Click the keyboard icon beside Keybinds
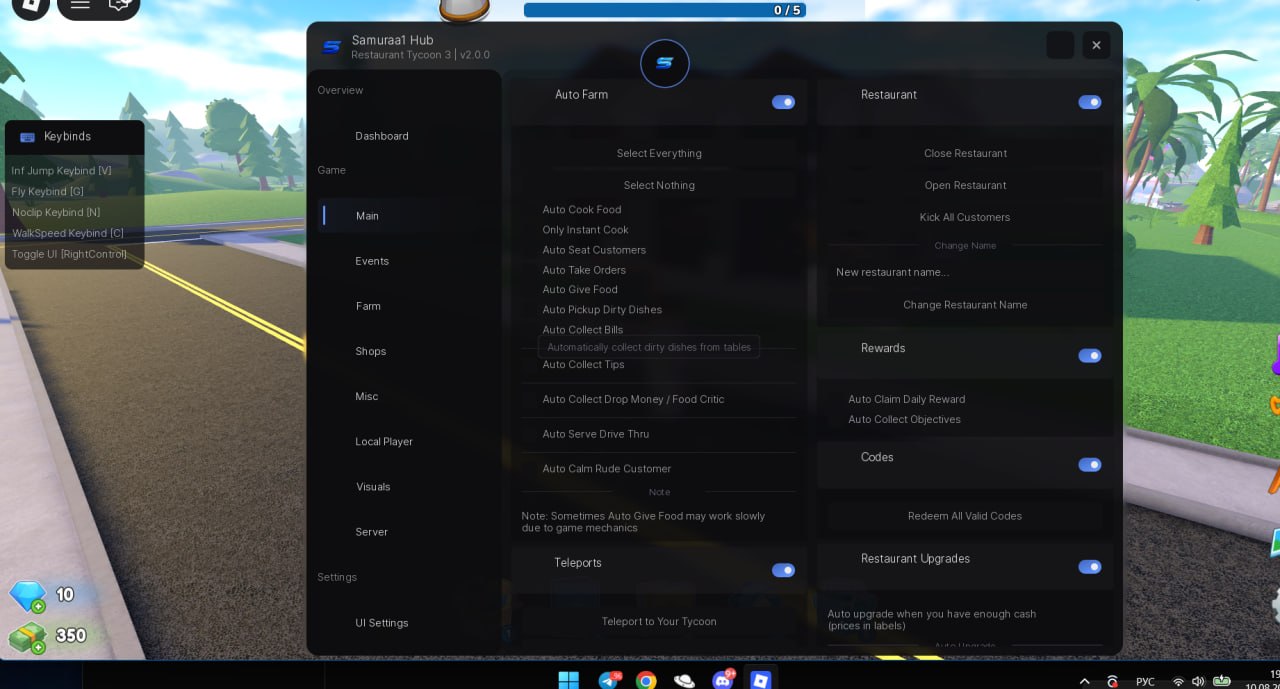Screen dimensions: 1280x689 click(27, 137)
